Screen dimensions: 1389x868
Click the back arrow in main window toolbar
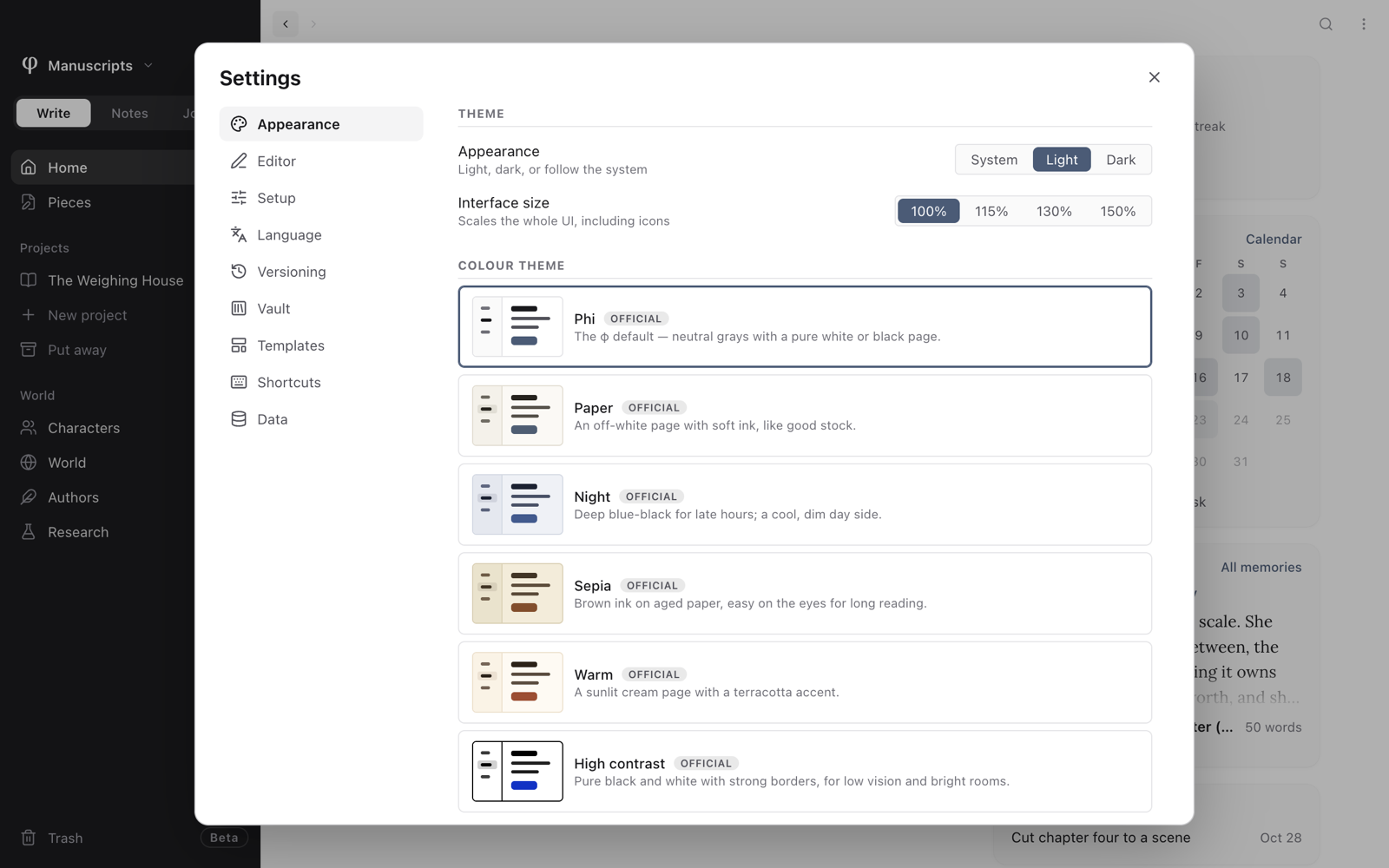click(x=286, y=24)
